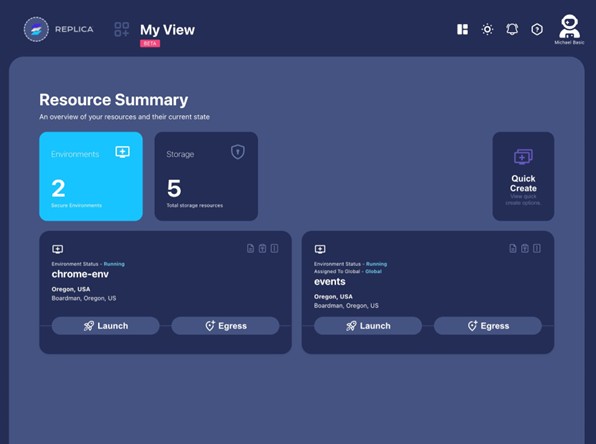Click events environment monitor icon
This screenshot has width=596, height=444.
(320, 249)
